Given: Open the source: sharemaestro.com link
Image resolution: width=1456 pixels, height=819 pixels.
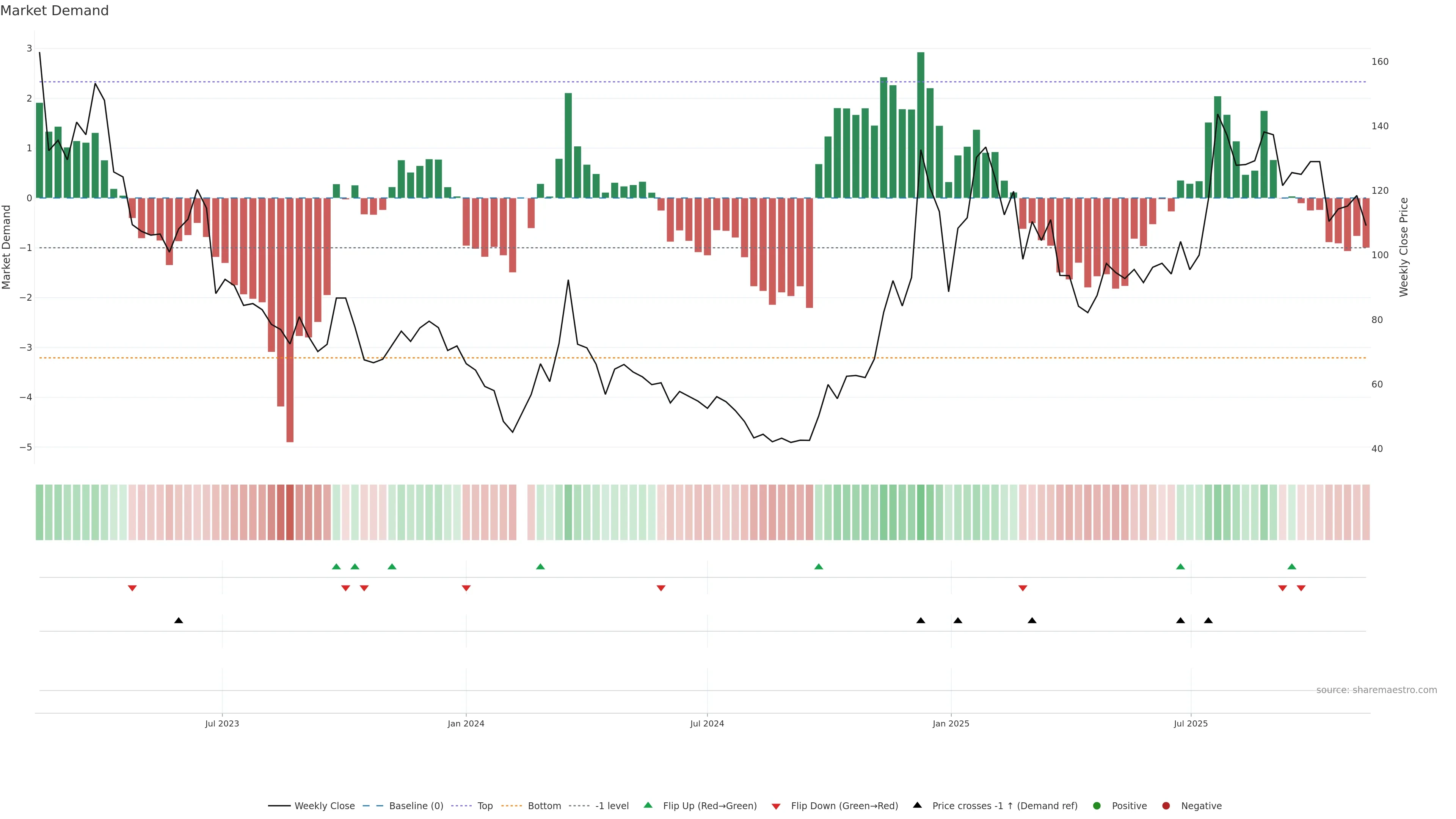Looking at the screenshot, I should click(x=1376, y=690).
